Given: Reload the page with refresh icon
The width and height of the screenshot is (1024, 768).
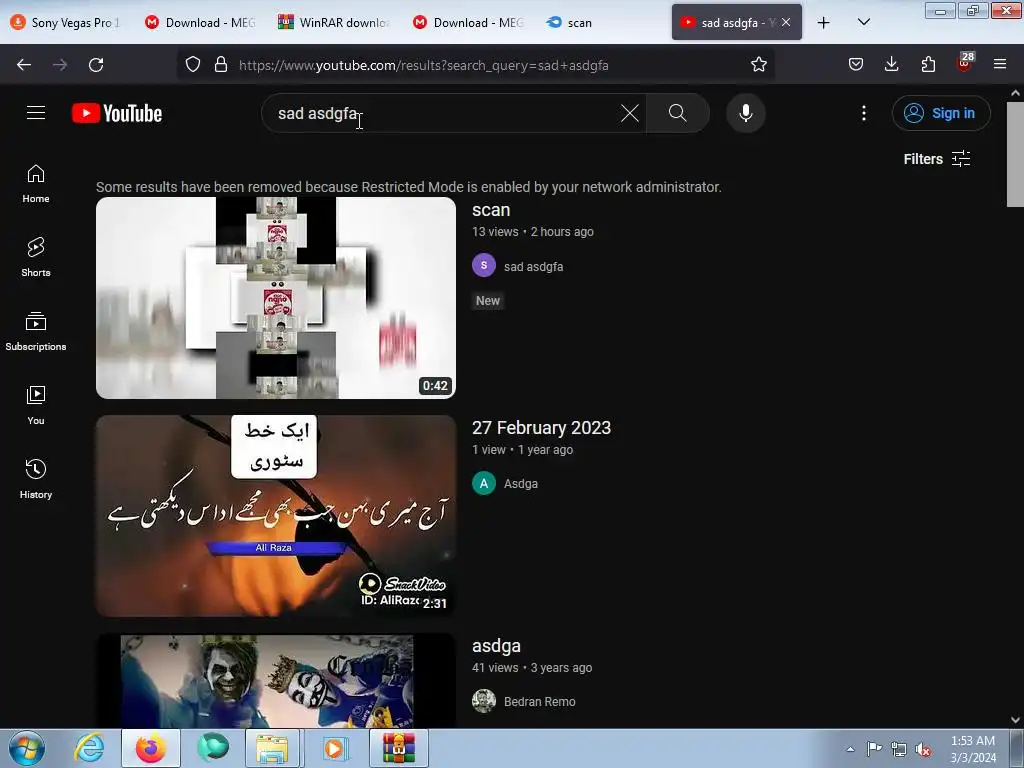Looking at the screenshot, I should 96,65.
